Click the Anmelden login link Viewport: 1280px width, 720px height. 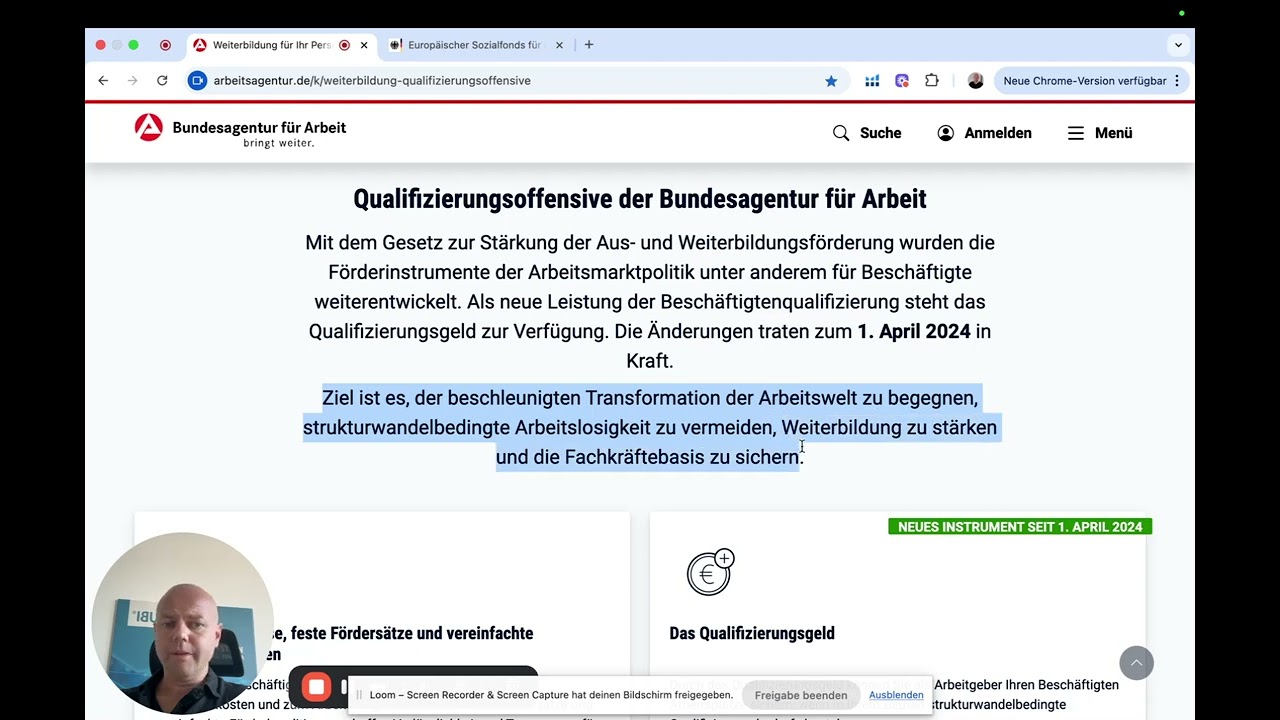(984, 133)
